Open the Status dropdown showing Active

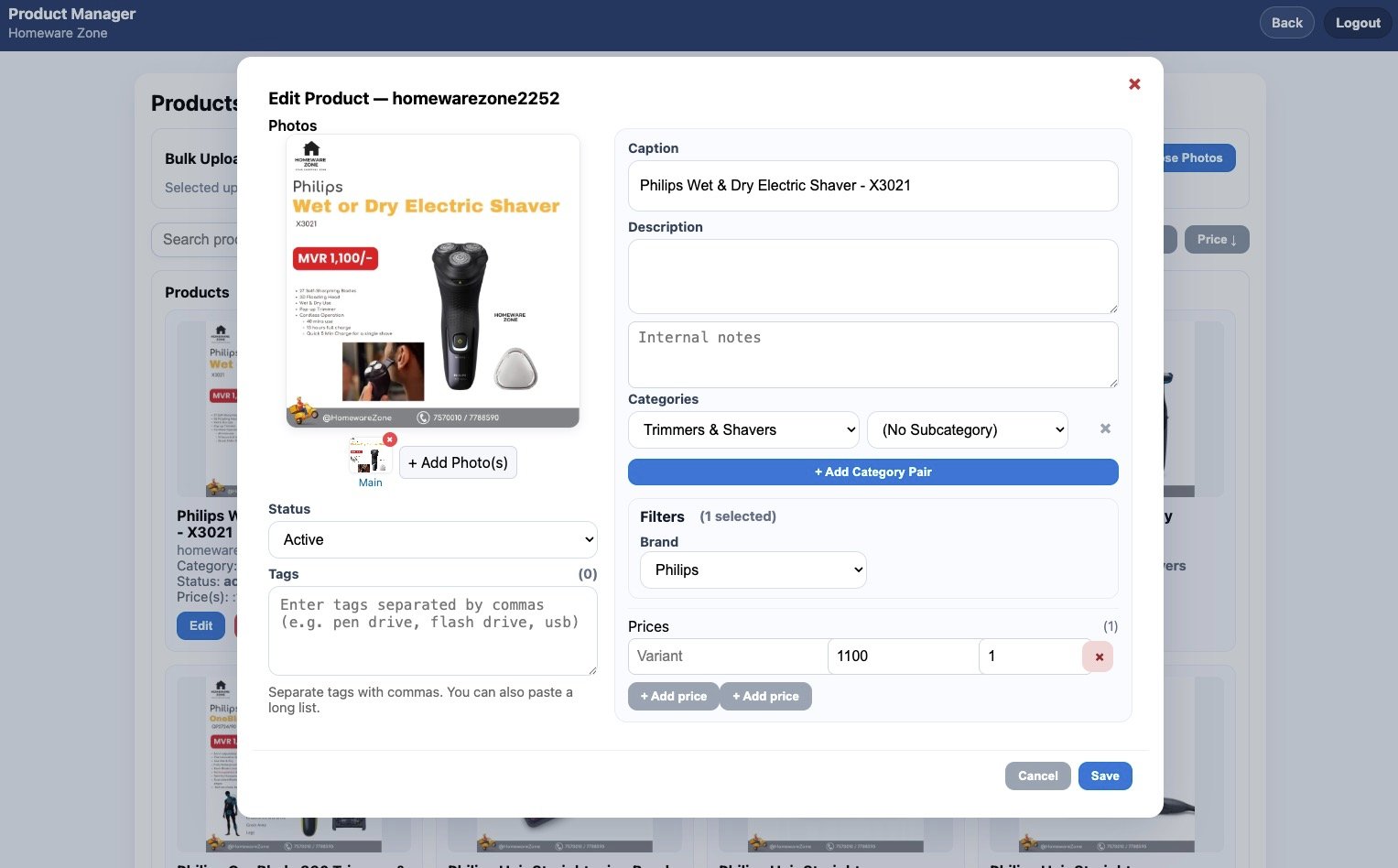(432, 539)
